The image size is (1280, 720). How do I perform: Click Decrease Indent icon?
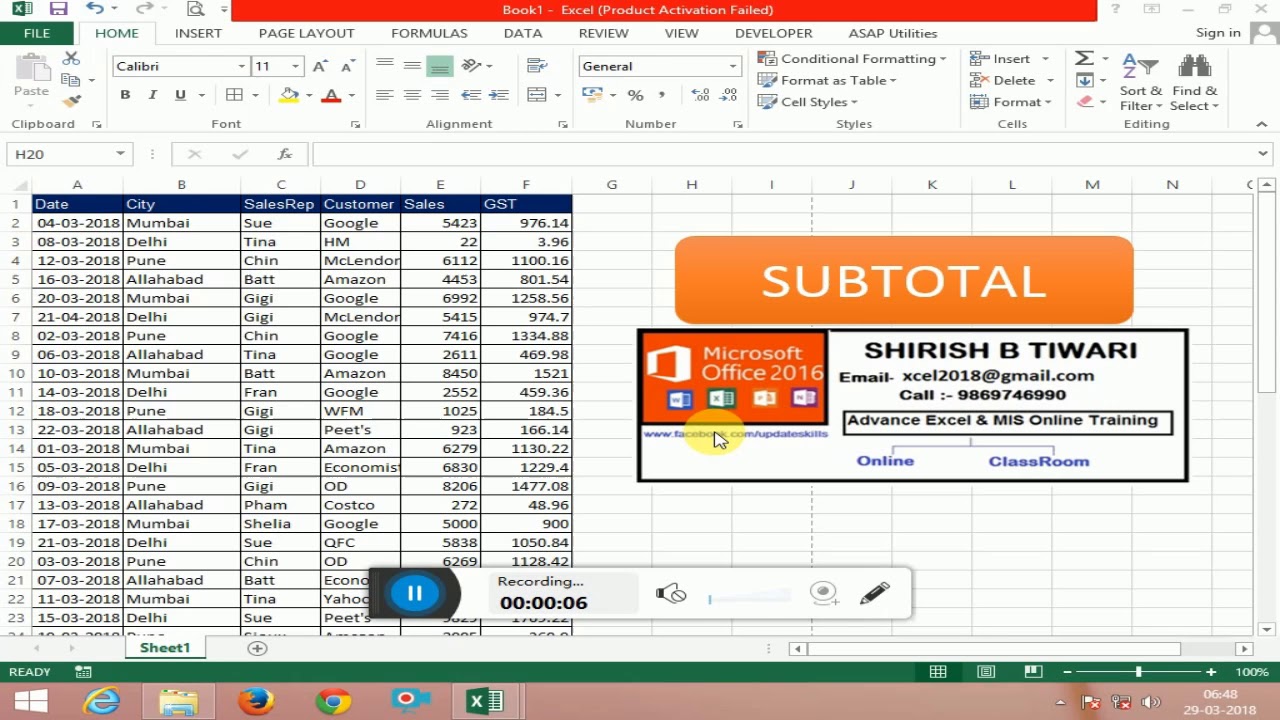[471, 95]
